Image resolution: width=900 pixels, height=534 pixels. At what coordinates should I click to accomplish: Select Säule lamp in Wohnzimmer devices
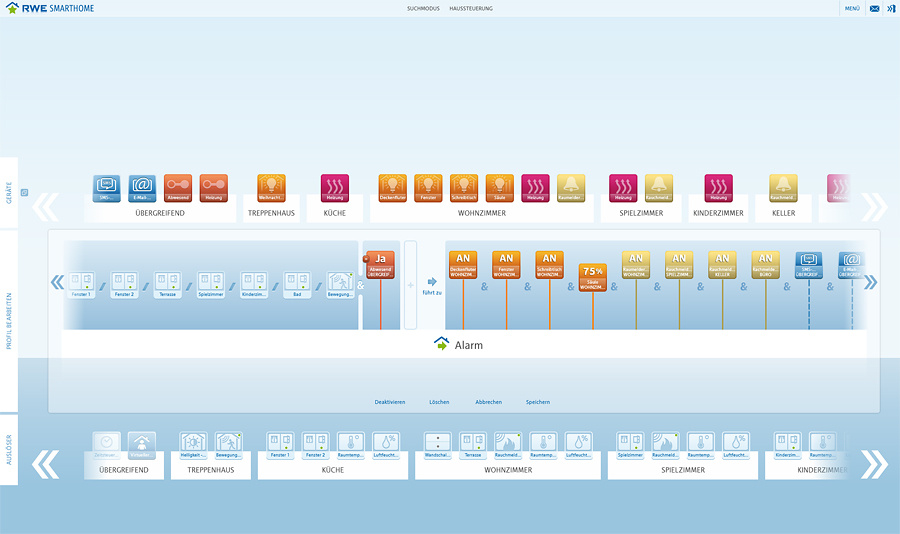(499, 188)
